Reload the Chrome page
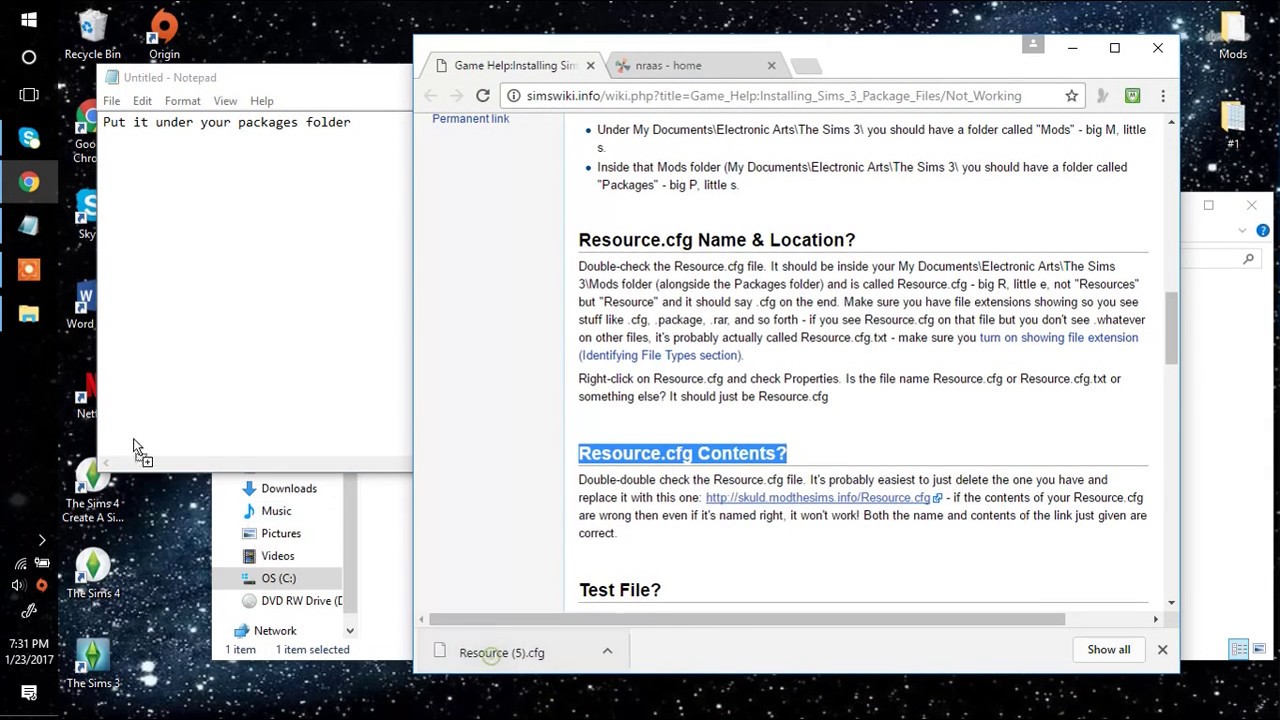This screenshot has height=720, width=1280. pos(483,95)
